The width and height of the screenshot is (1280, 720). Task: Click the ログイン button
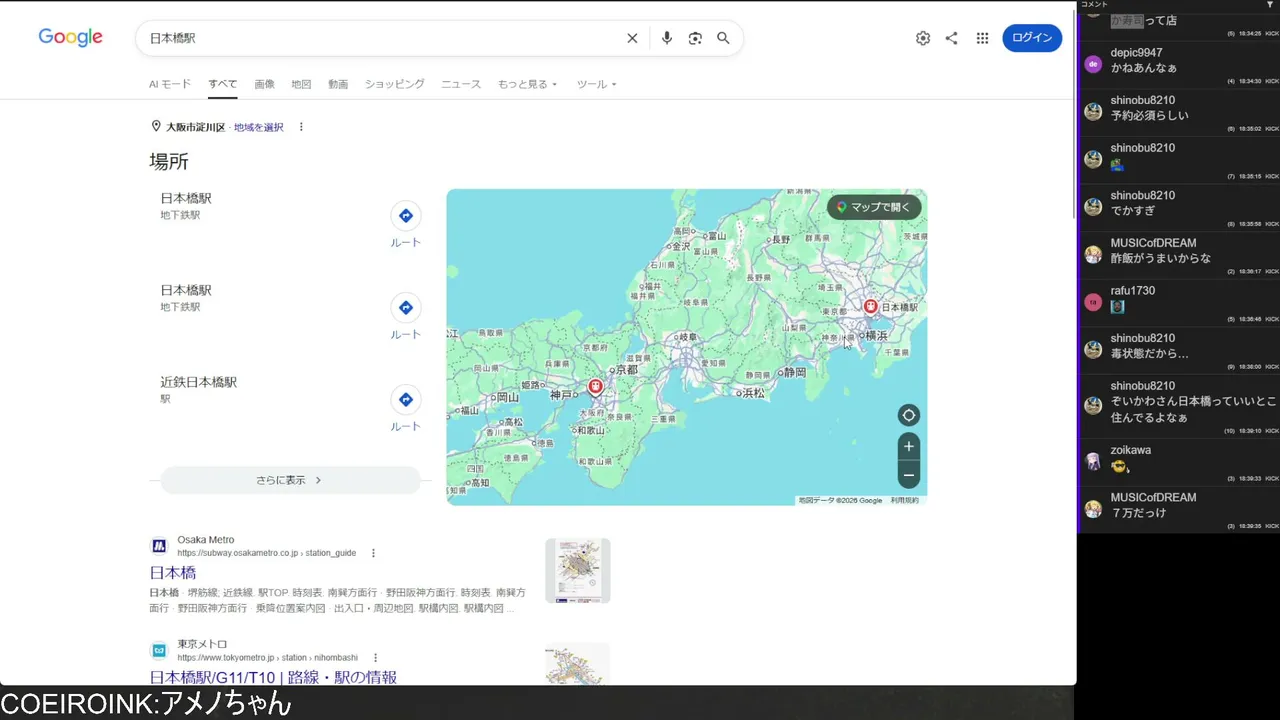point(1032,38)
